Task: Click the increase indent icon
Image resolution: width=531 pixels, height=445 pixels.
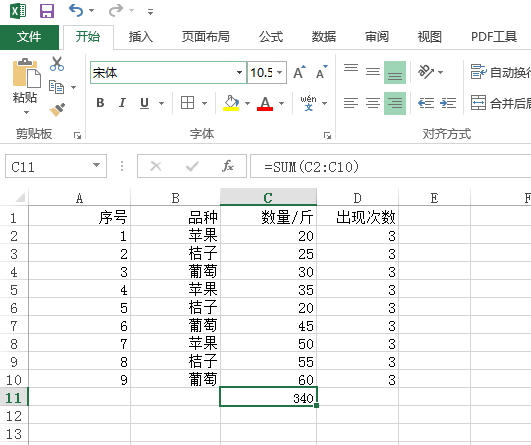Action: pyautogui.click(x=448, y=103)
